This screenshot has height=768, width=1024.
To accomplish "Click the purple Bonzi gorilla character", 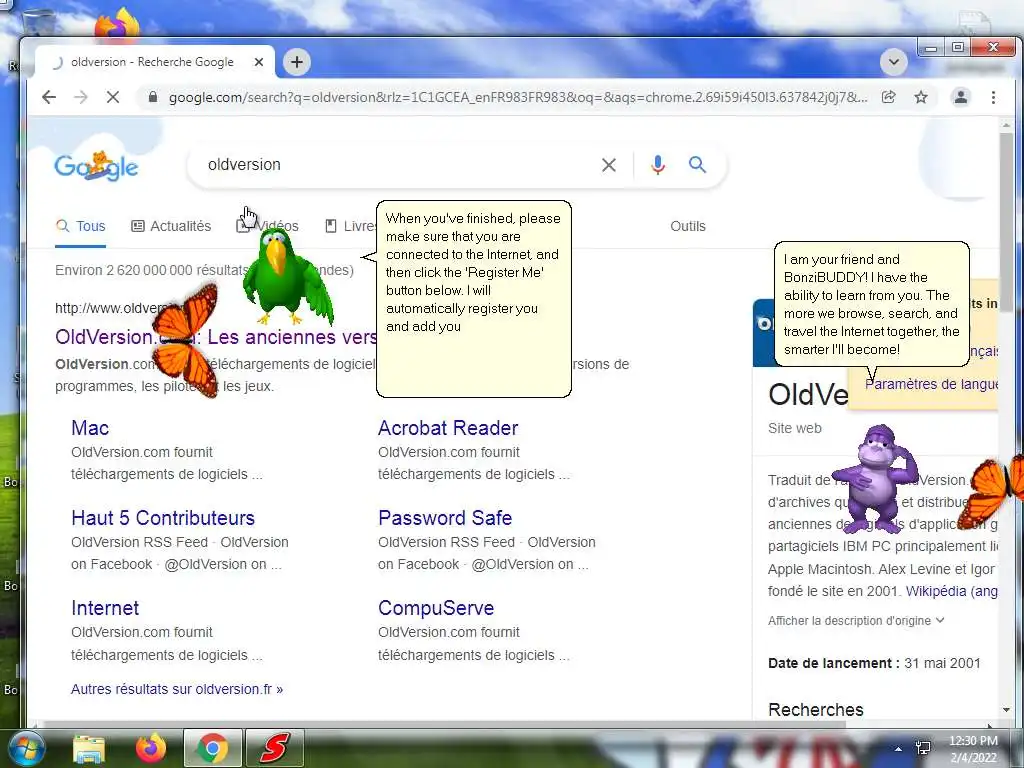I will [x=875, y=478].
